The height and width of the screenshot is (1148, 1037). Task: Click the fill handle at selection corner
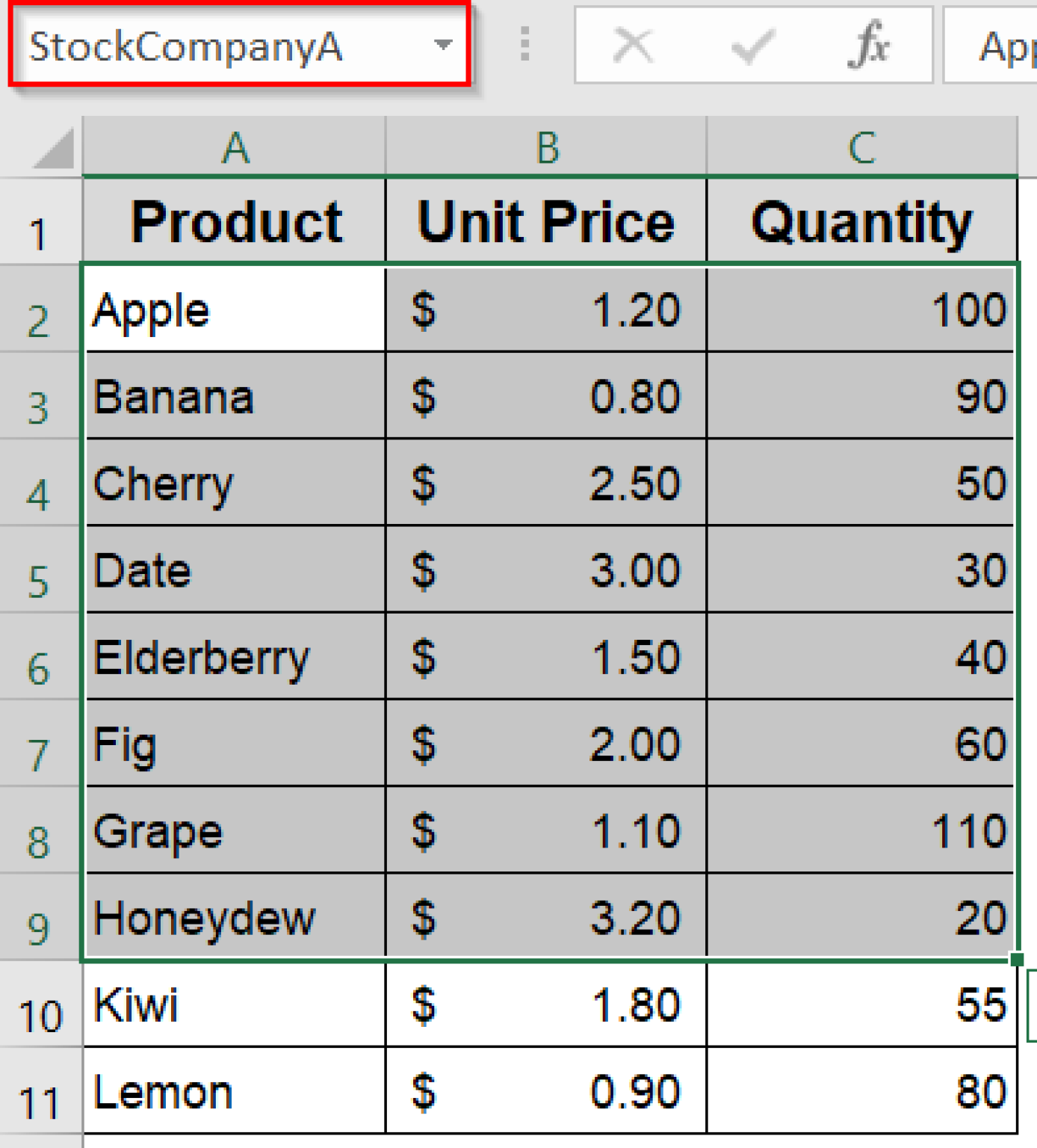point(1017,959)
